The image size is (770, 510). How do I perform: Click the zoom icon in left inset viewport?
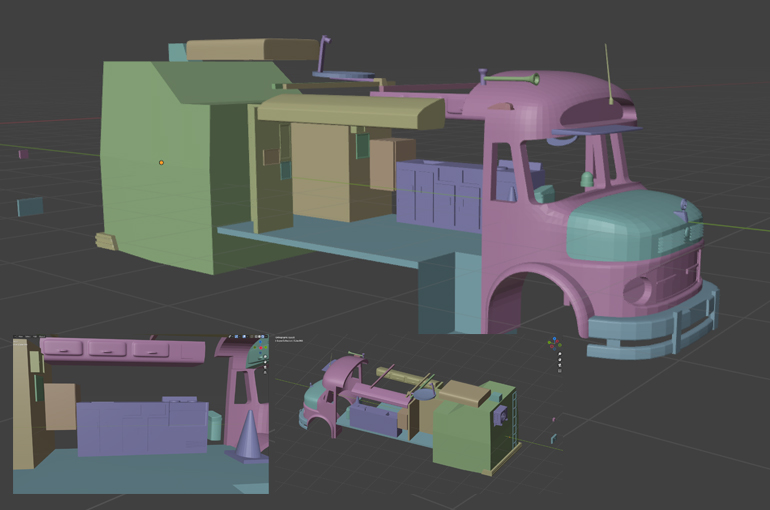(265, 356)
